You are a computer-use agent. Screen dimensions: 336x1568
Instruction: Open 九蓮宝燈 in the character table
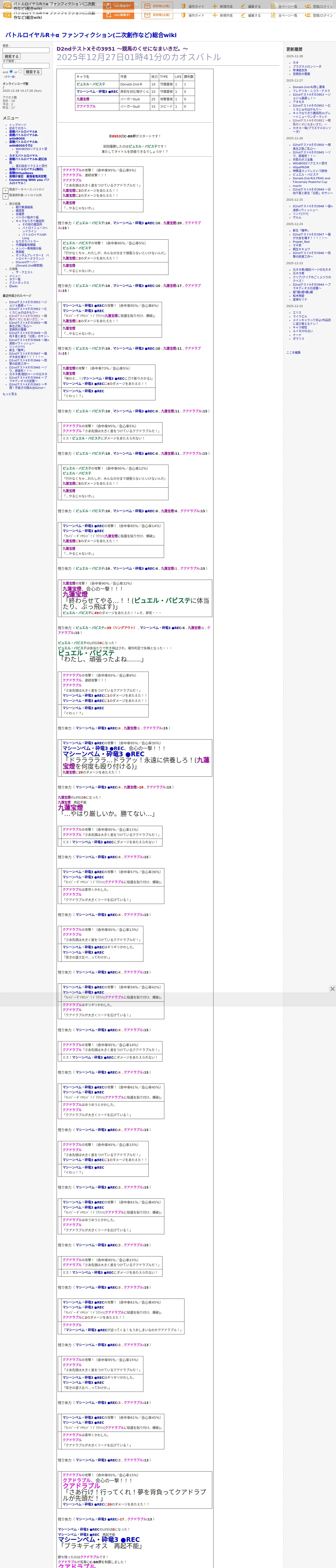tap(83, 99)
